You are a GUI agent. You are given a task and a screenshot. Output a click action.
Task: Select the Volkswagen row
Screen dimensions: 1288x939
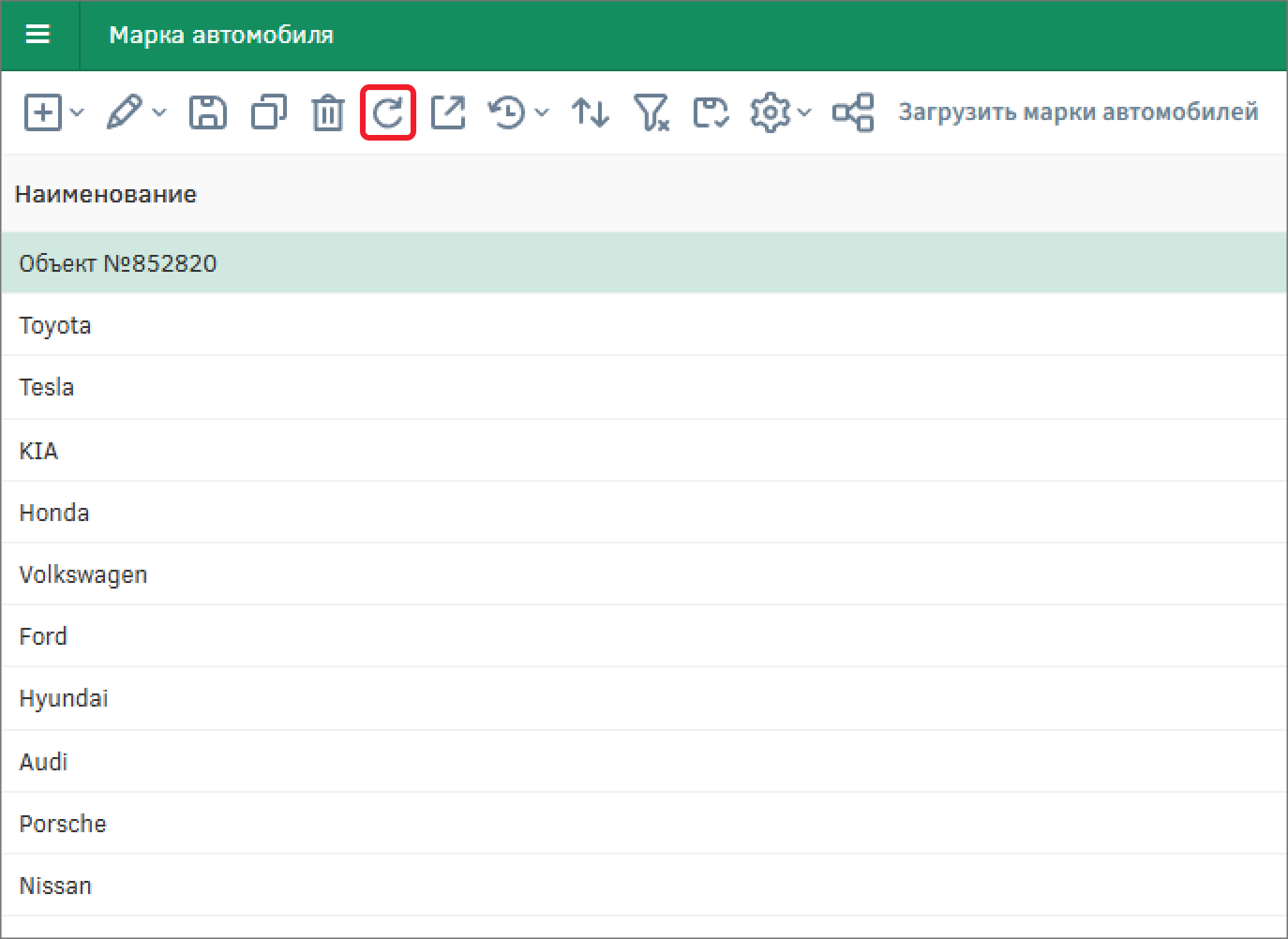pos(83,574)
